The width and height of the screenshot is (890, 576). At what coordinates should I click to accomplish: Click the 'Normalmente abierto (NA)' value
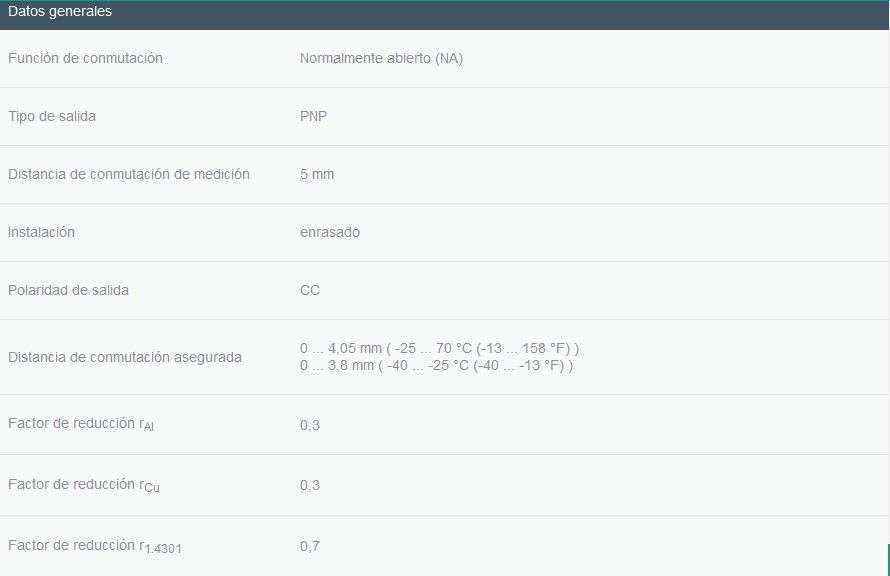381,58
